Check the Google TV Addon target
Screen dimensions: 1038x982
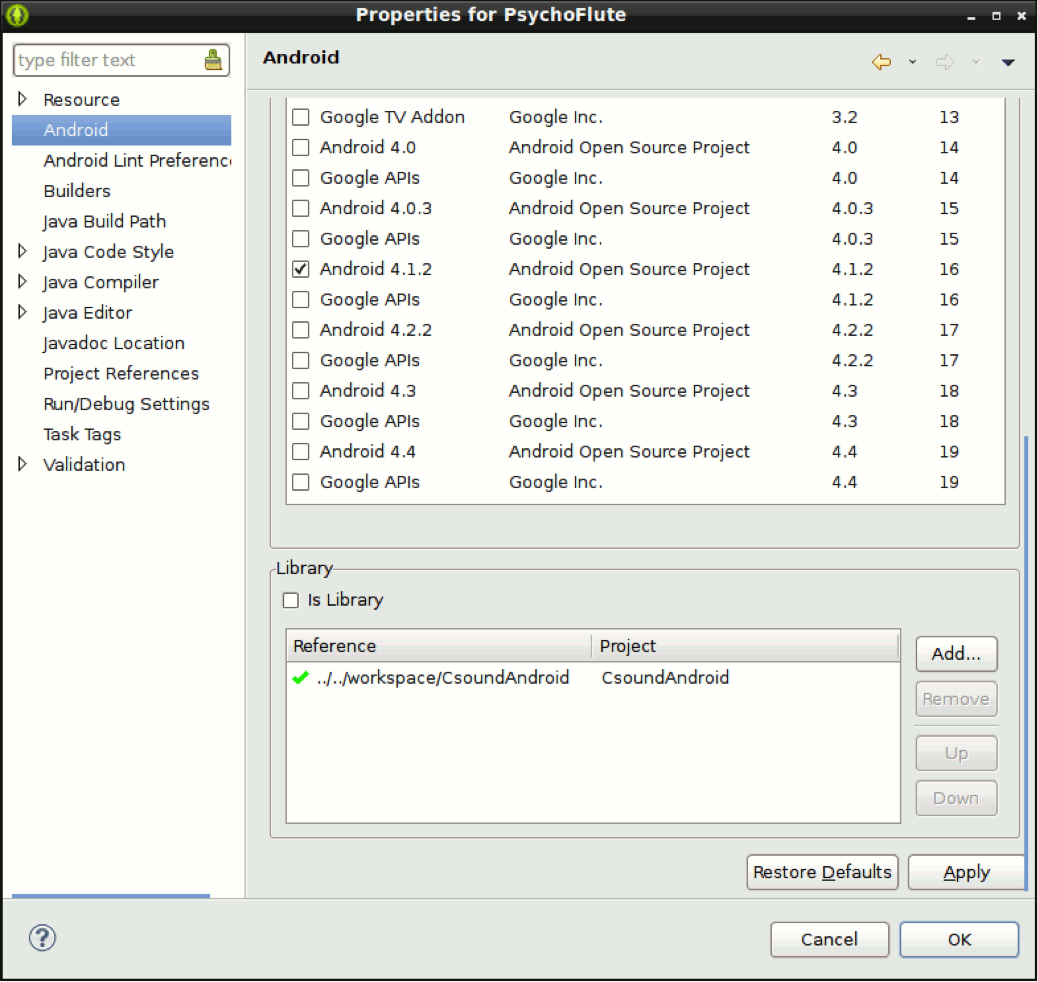[x=301, y=117]
